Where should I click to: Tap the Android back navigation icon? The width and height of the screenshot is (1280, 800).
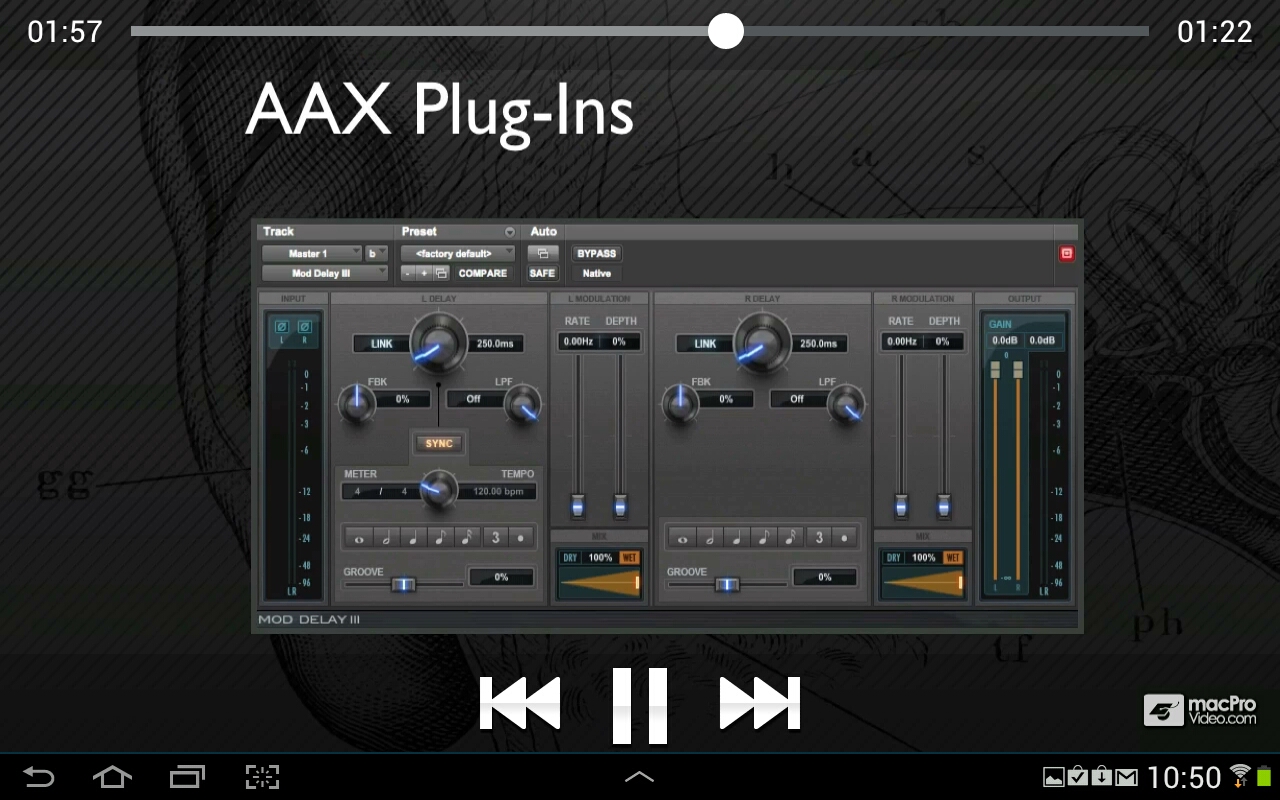click(x=39, y=777)
